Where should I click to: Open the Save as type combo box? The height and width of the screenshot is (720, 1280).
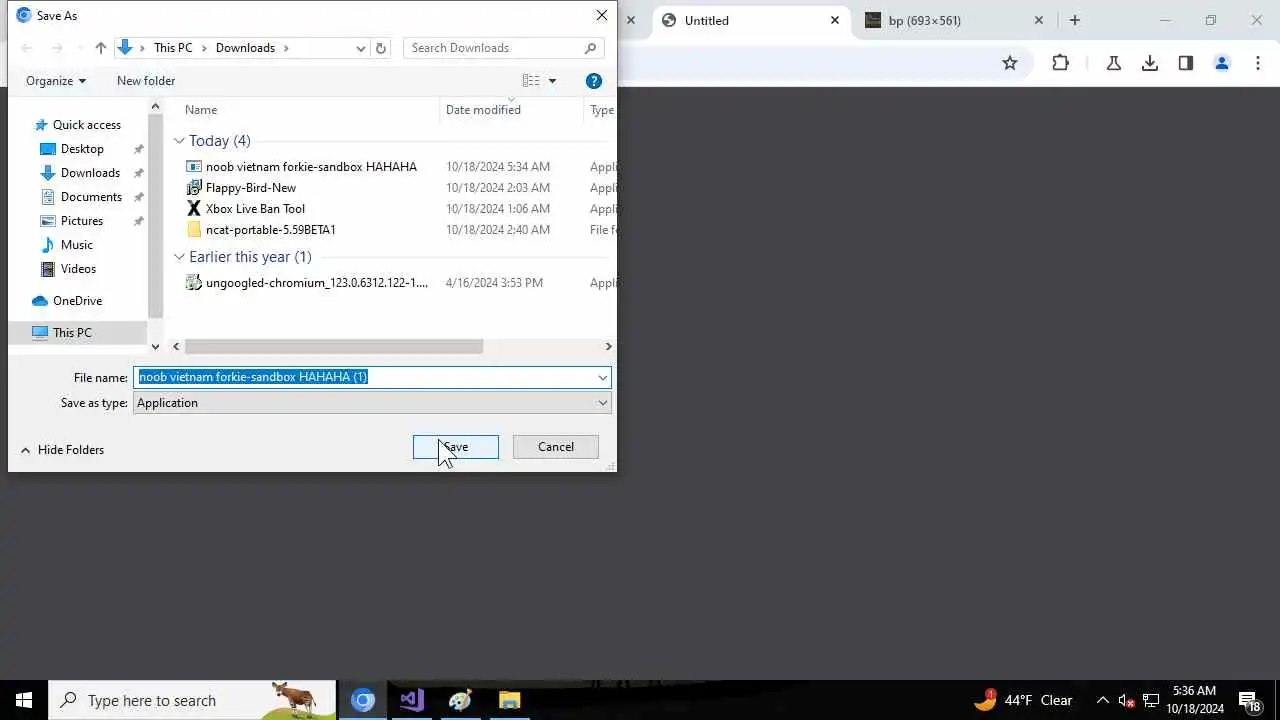coord(372,403)
